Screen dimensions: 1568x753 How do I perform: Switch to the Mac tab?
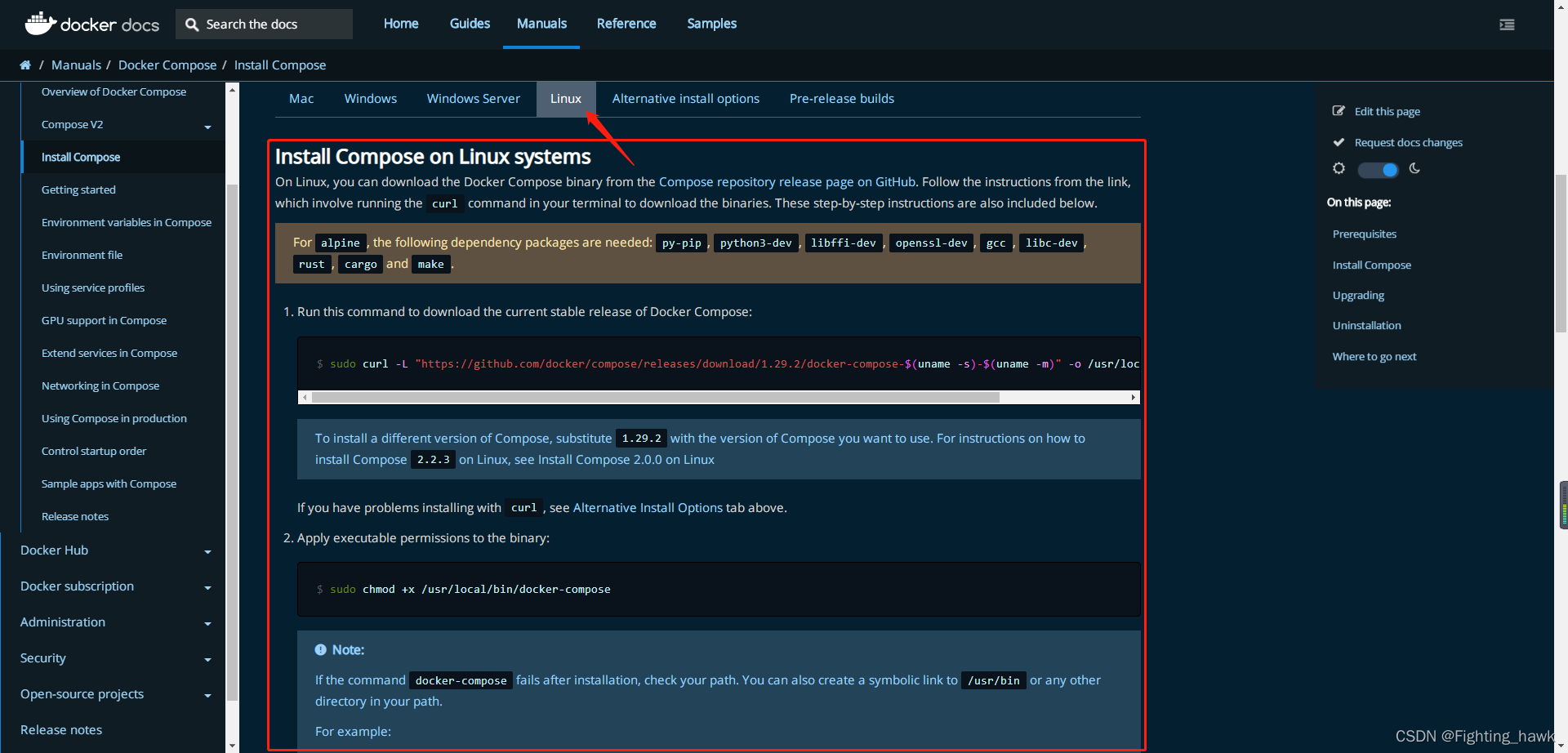(301, 99)
